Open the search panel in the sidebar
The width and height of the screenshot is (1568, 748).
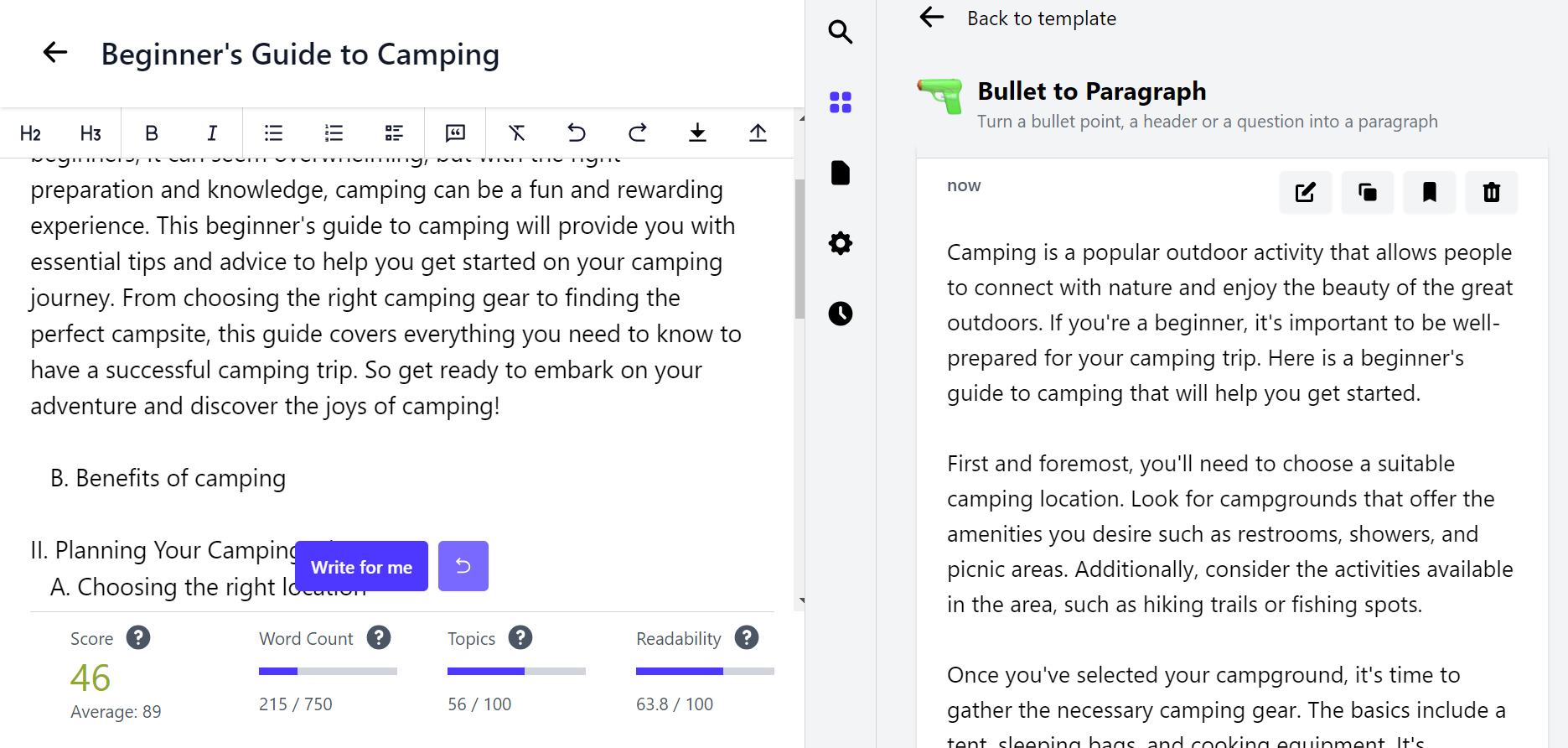[x=841, y=32]
